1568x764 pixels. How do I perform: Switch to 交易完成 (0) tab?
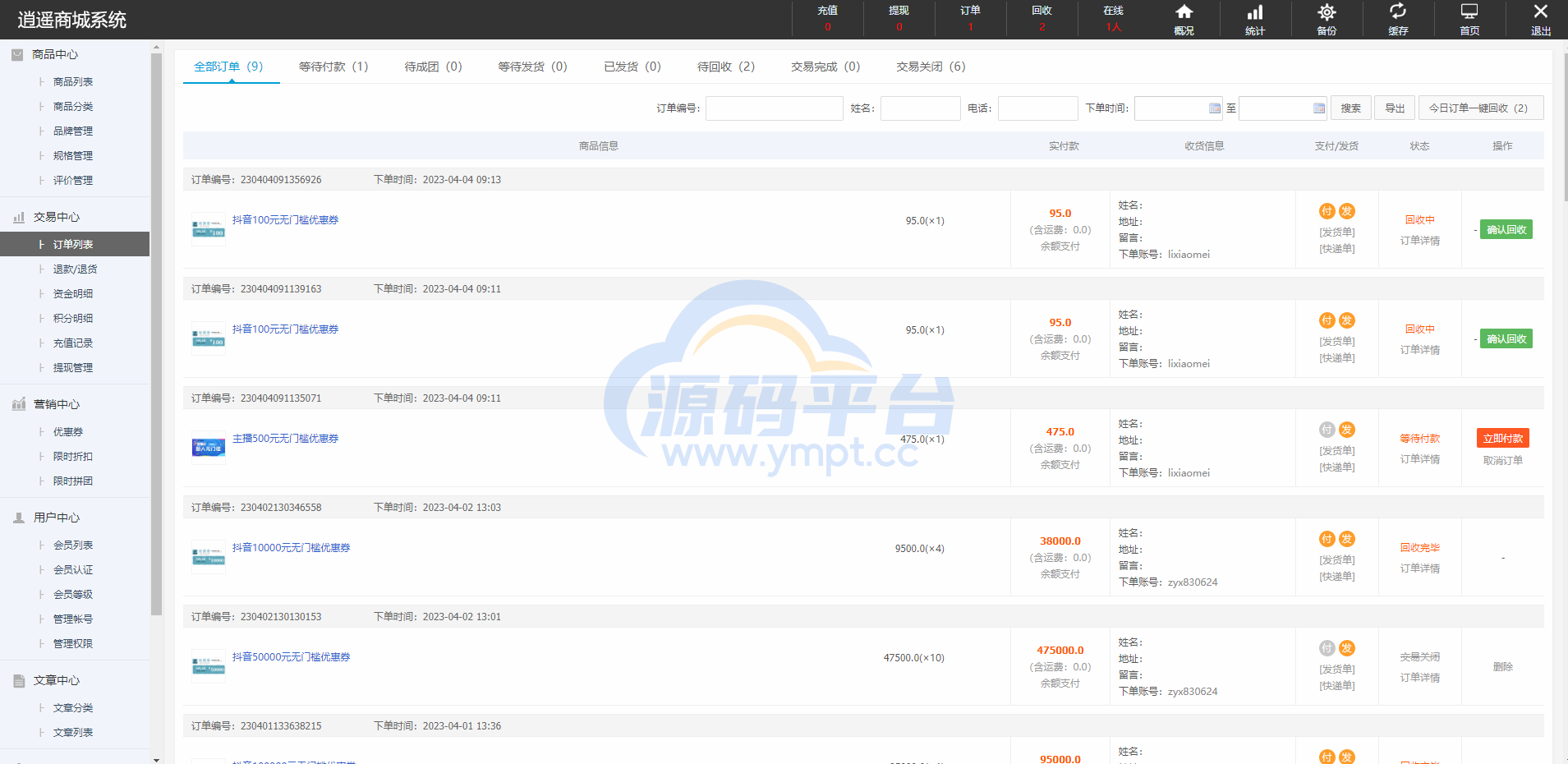825,67
